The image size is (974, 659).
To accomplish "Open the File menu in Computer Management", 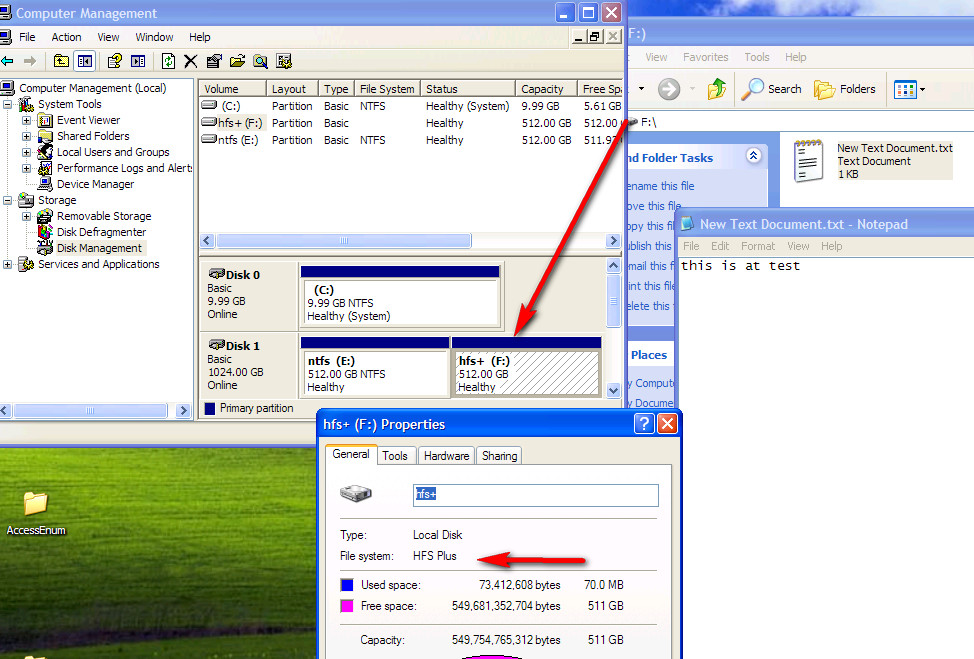I will pos(27,37).
